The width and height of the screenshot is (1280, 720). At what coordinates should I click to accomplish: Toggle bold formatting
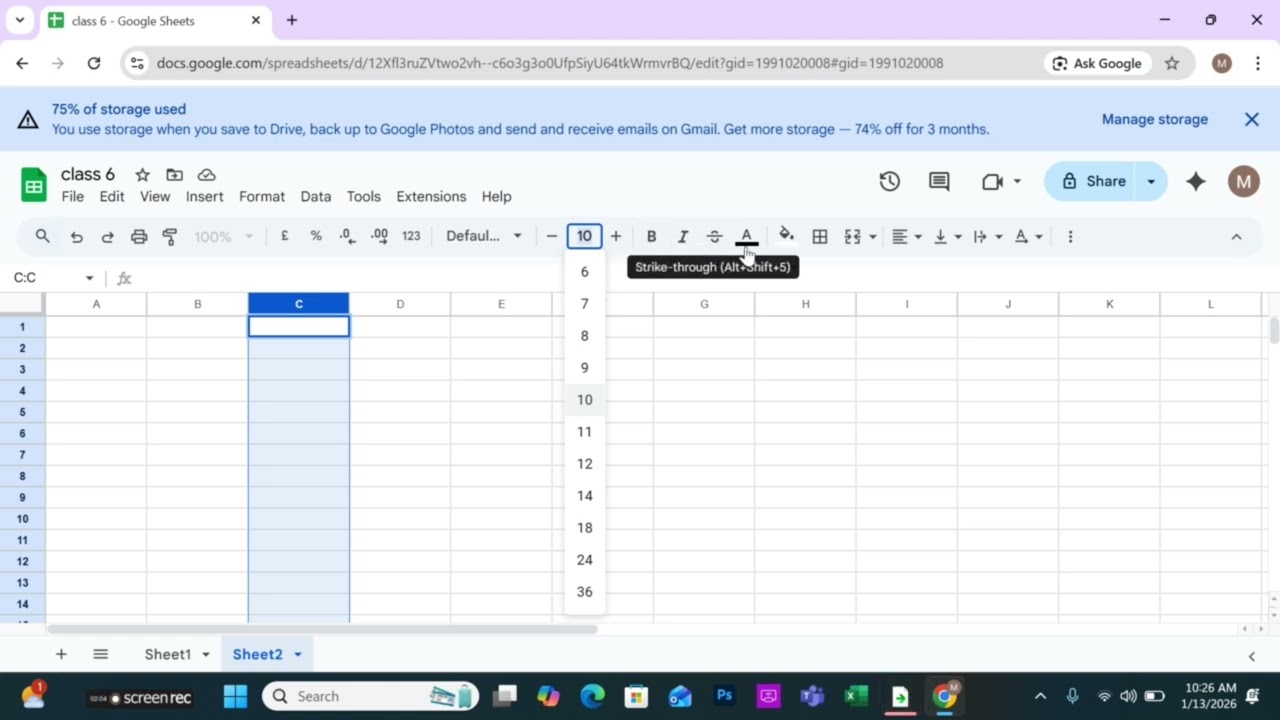coord(651,236)
